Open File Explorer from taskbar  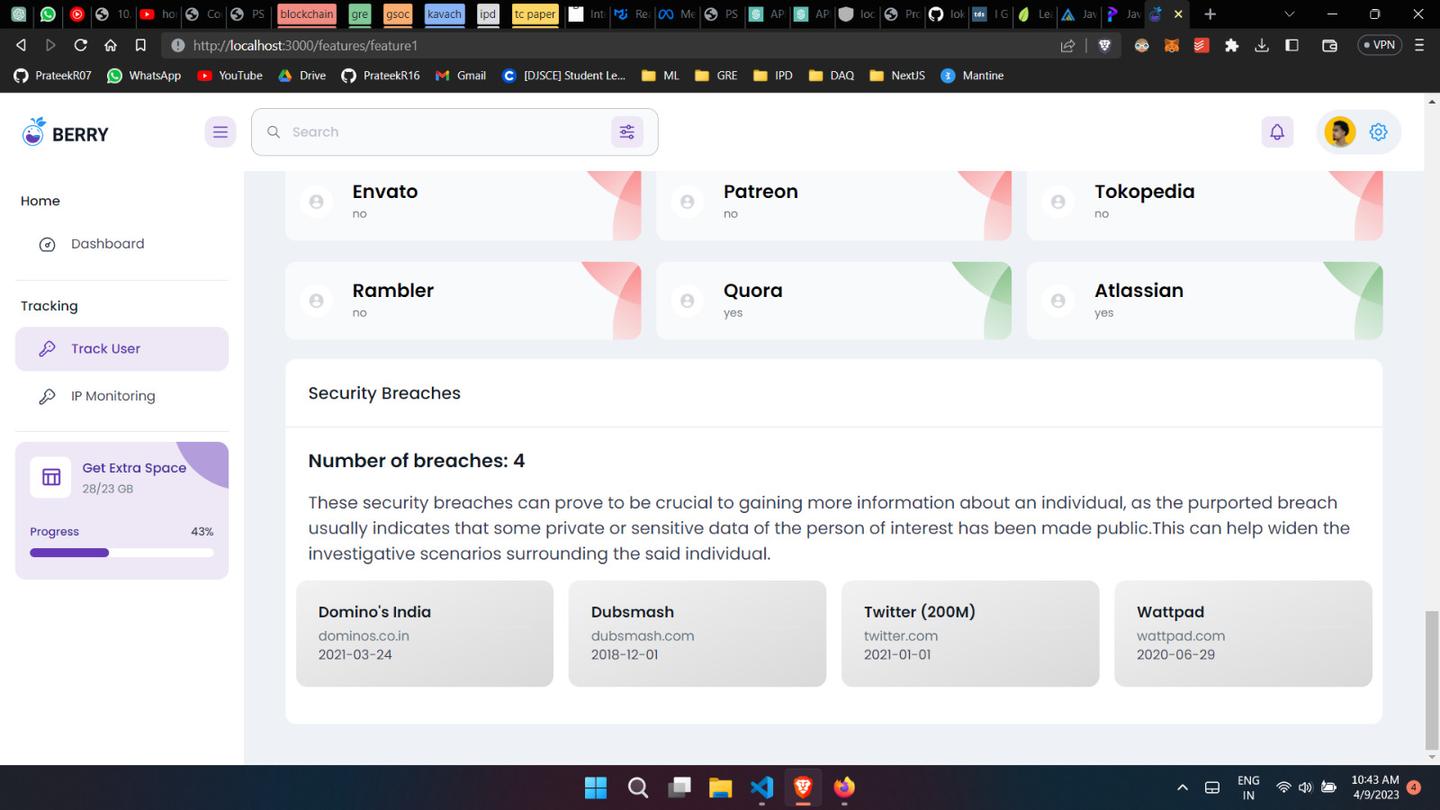[x=720, y=788]
